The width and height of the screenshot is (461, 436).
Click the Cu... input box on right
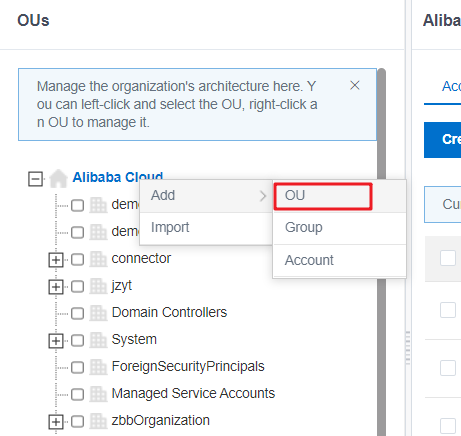[x=442, y=204]
